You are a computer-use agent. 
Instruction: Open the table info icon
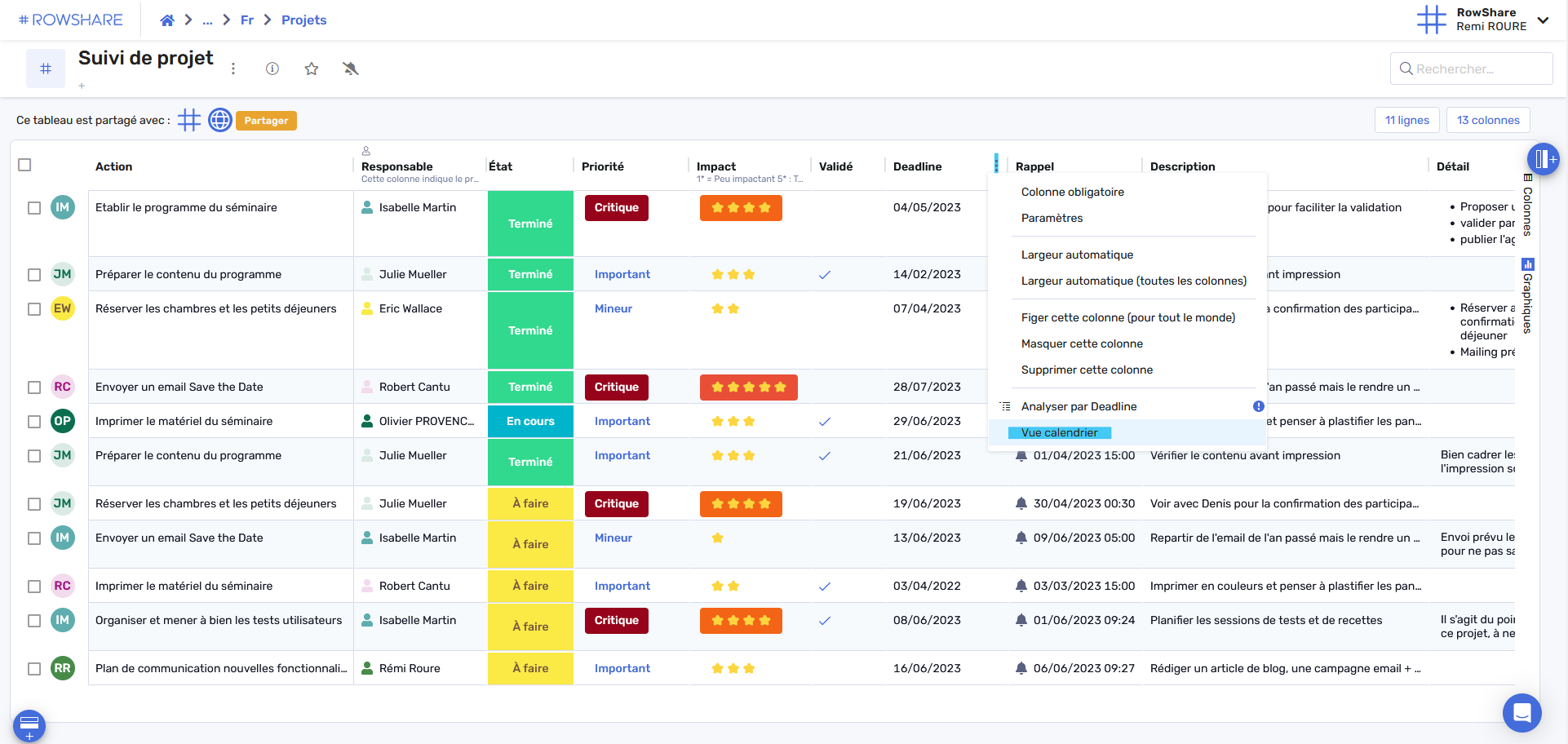(272, 69)
